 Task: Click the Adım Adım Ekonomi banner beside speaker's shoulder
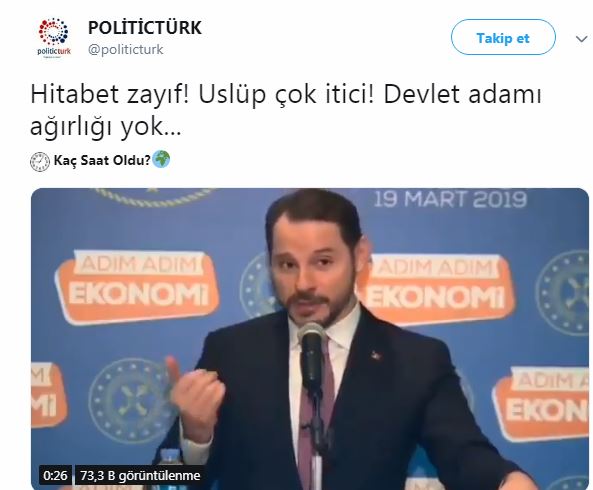(x=435, y=289)
